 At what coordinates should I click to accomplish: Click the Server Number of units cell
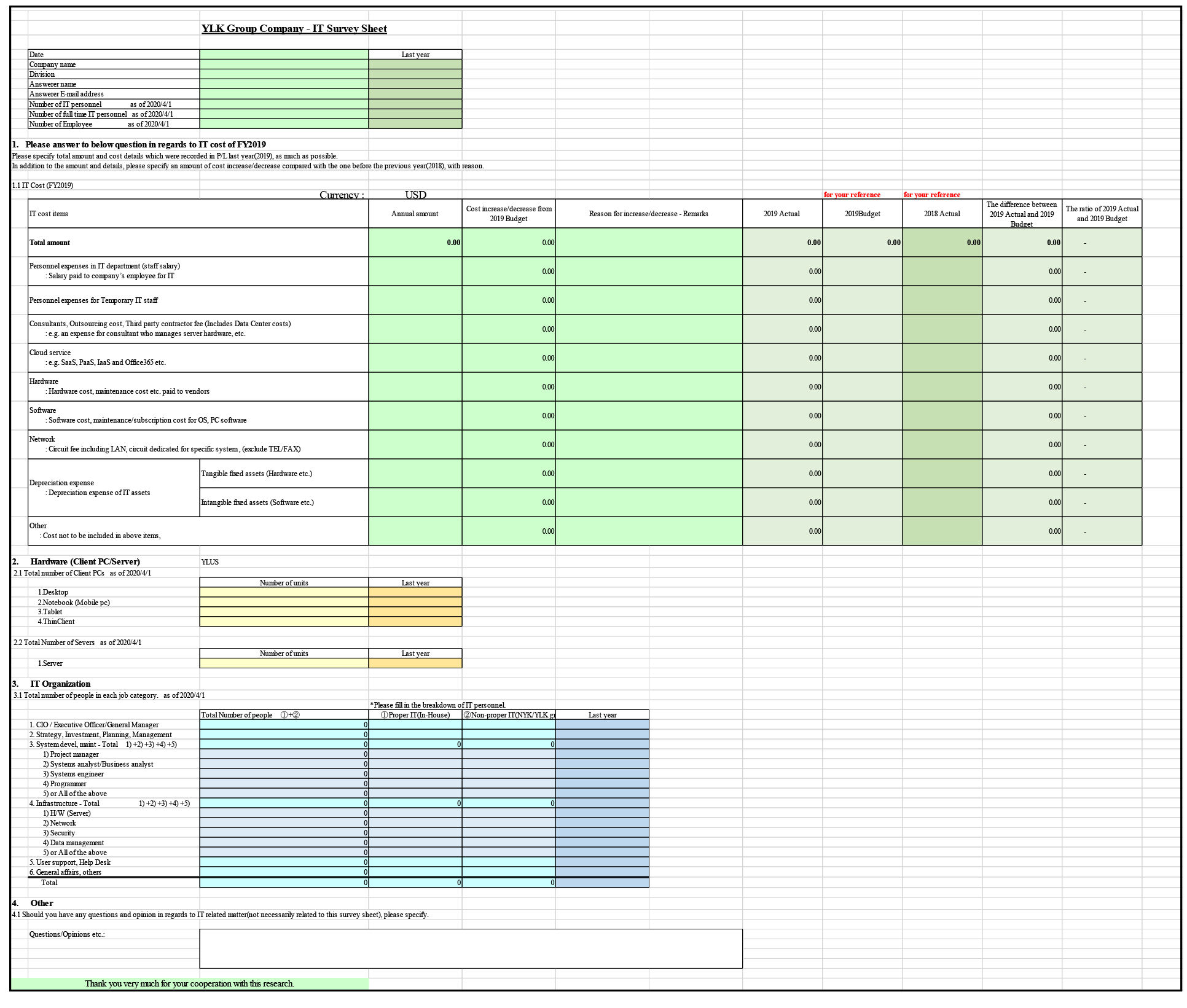[x=284, y=663]
